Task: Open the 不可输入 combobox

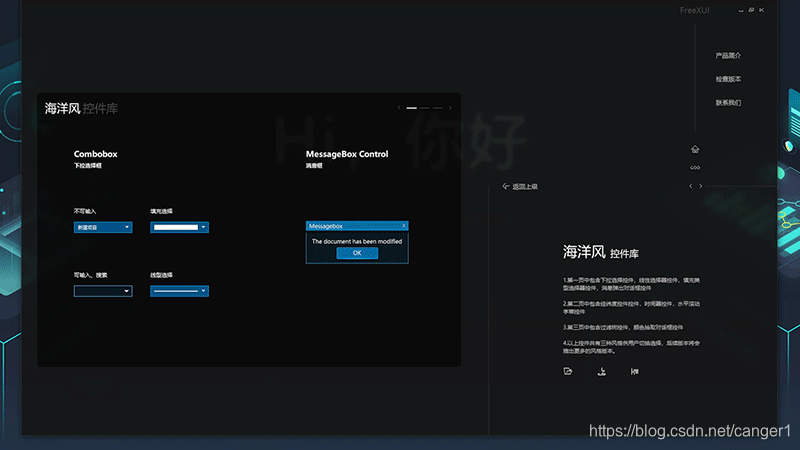Action: click(103, 227)
